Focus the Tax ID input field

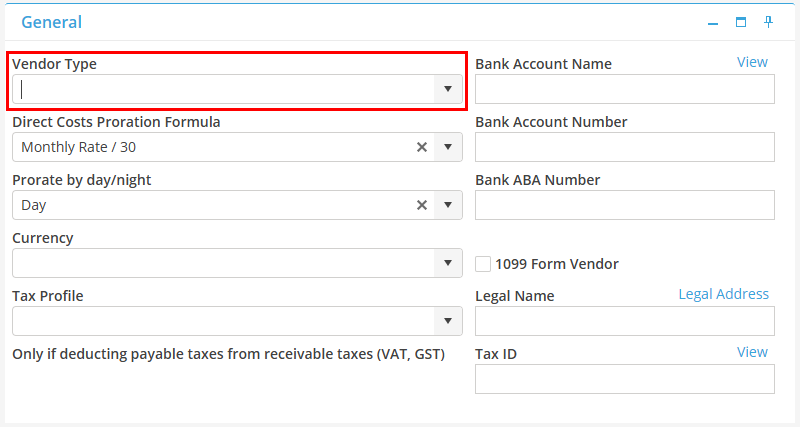coord(624,379)
